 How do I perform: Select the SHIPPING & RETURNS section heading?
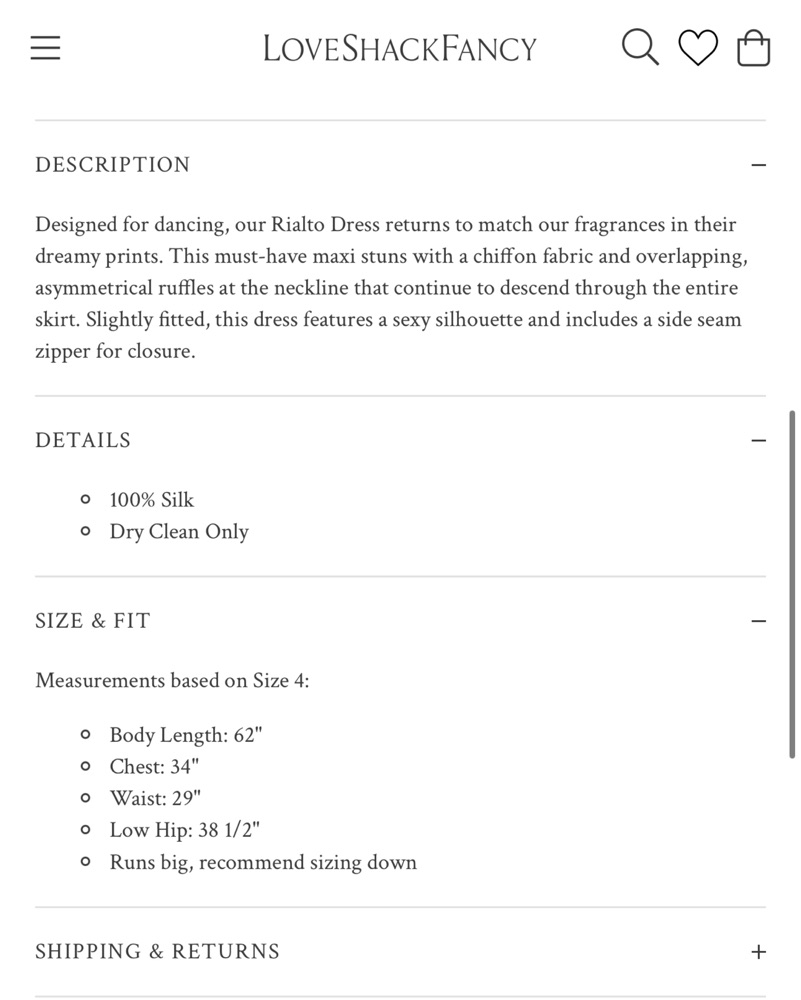158,951
